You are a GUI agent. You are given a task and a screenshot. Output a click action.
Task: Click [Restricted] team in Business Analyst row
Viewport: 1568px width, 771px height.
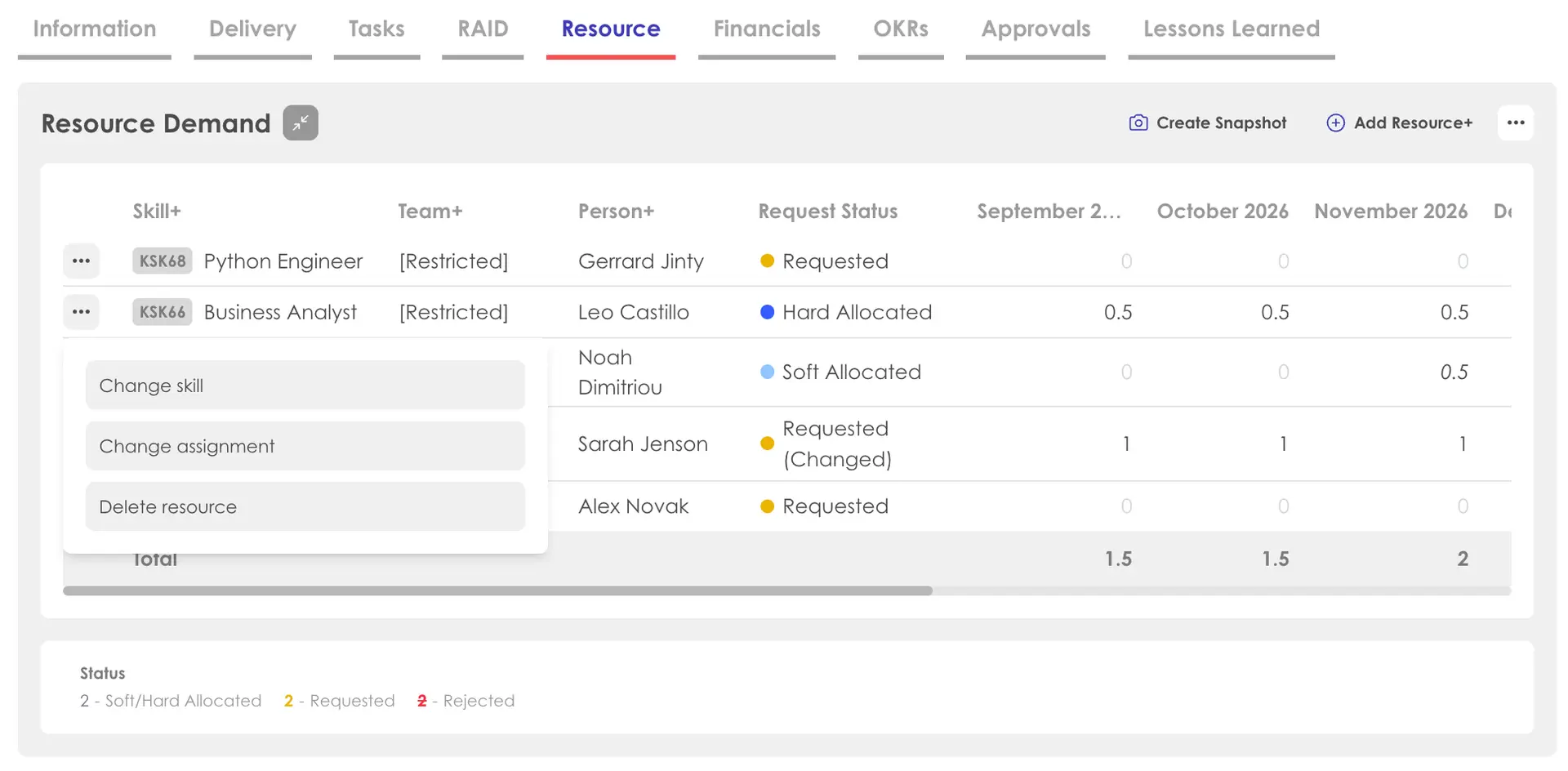coord(454,312)
